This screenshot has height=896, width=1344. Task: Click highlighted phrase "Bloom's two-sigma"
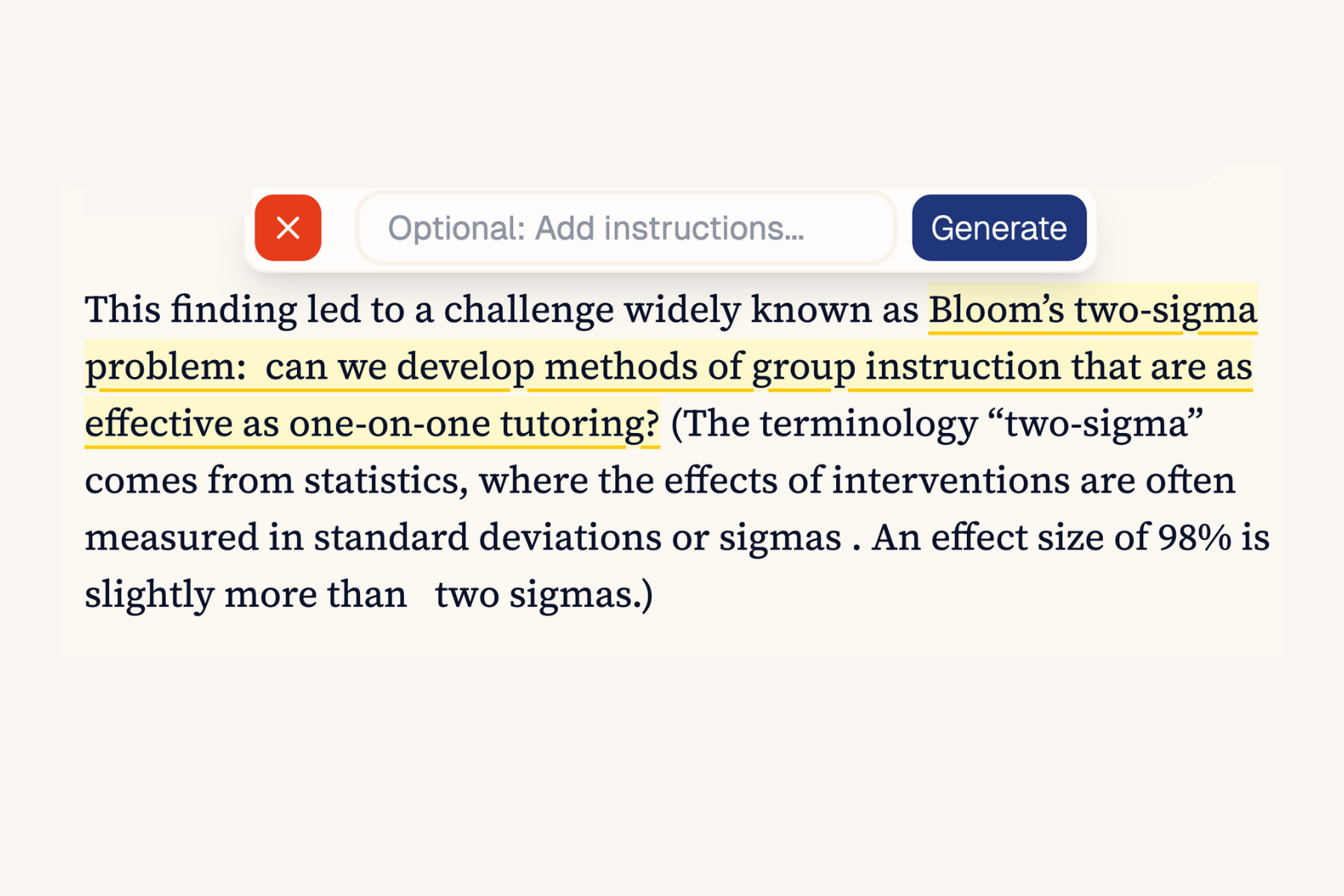pos(1092,309)
